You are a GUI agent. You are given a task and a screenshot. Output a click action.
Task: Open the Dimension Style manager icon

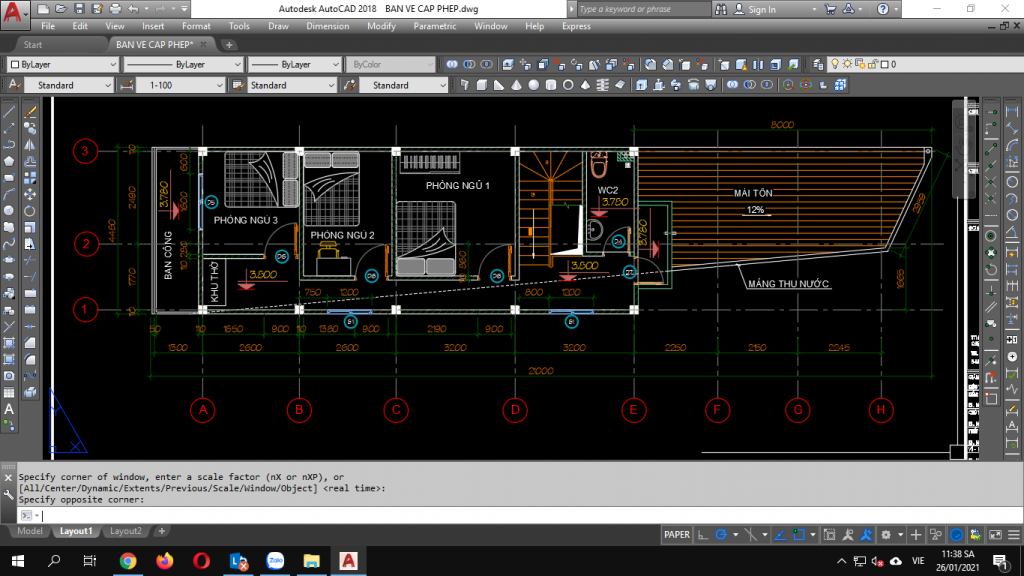[x=127, y=85]
